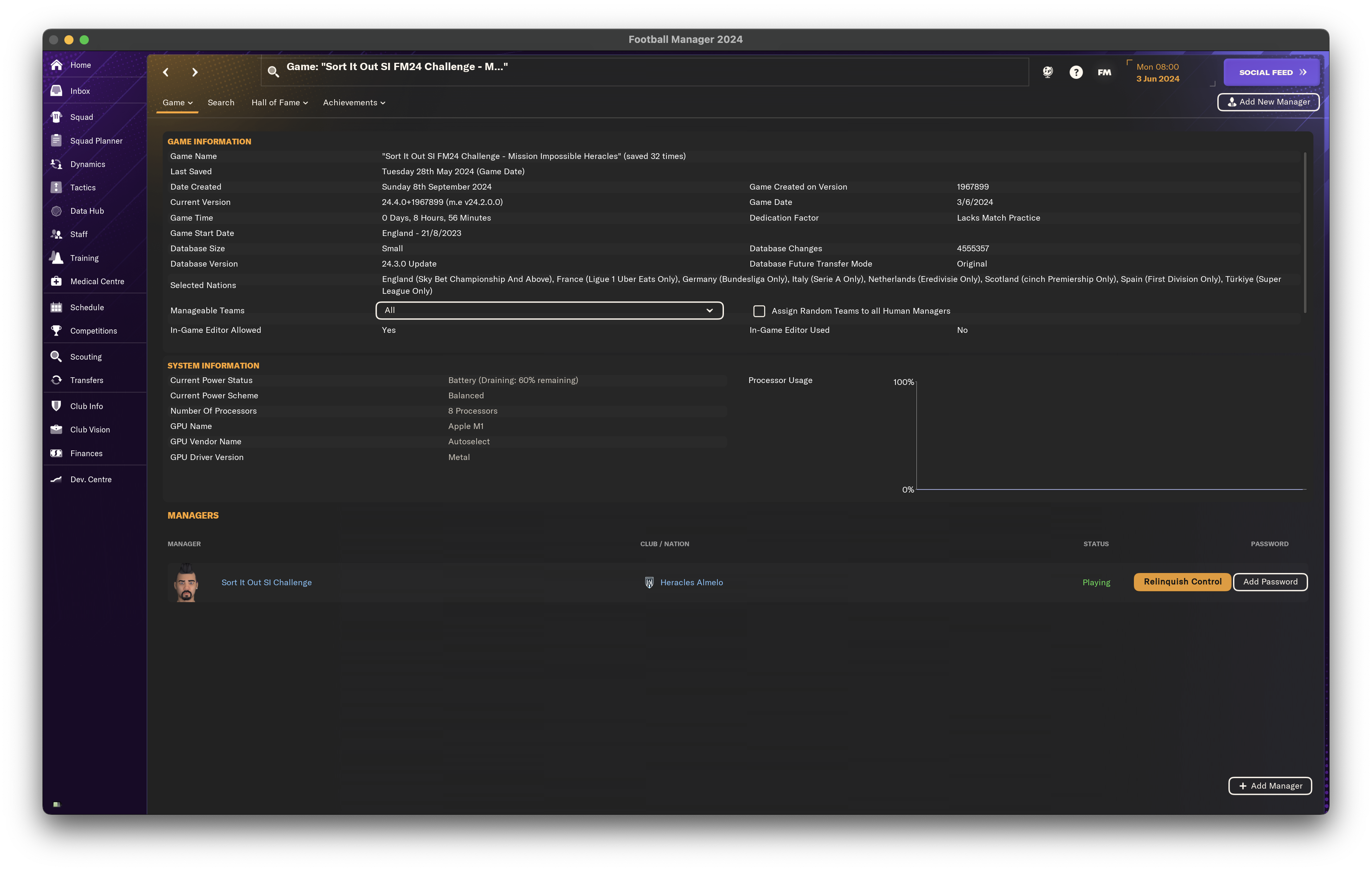
Task: Open Medical Centre icon
Action: coord(56,281)
